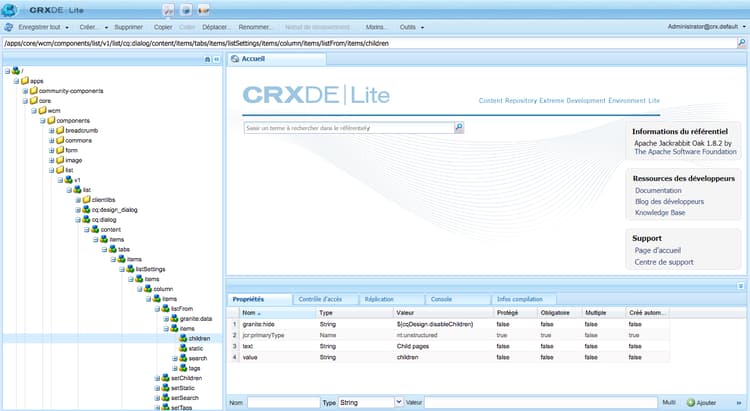Click the Supprimer toolbar button

pyautogui.click(x=128, y=27)
